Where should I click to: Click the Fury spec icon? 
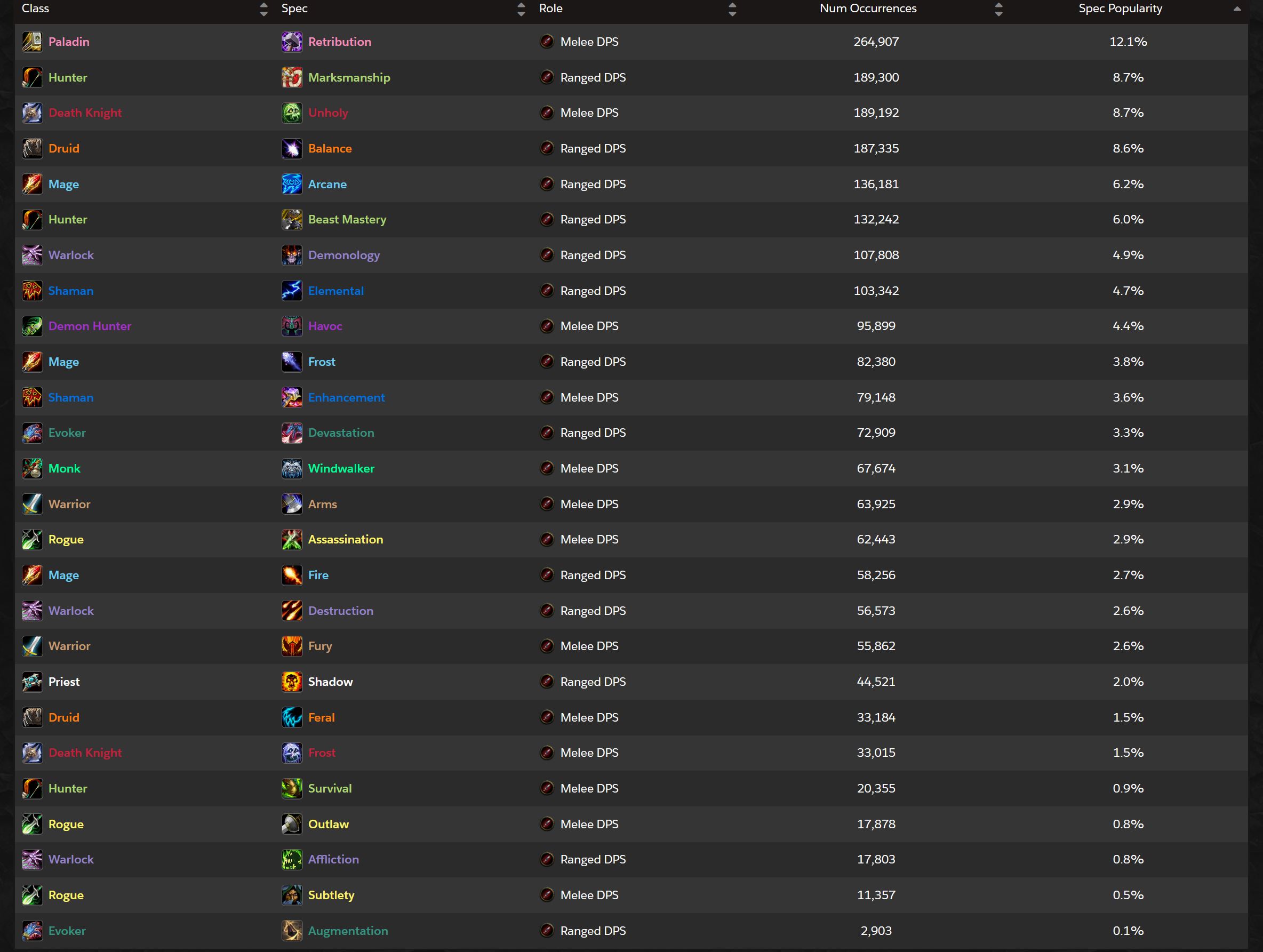click(x=292, y=646)
